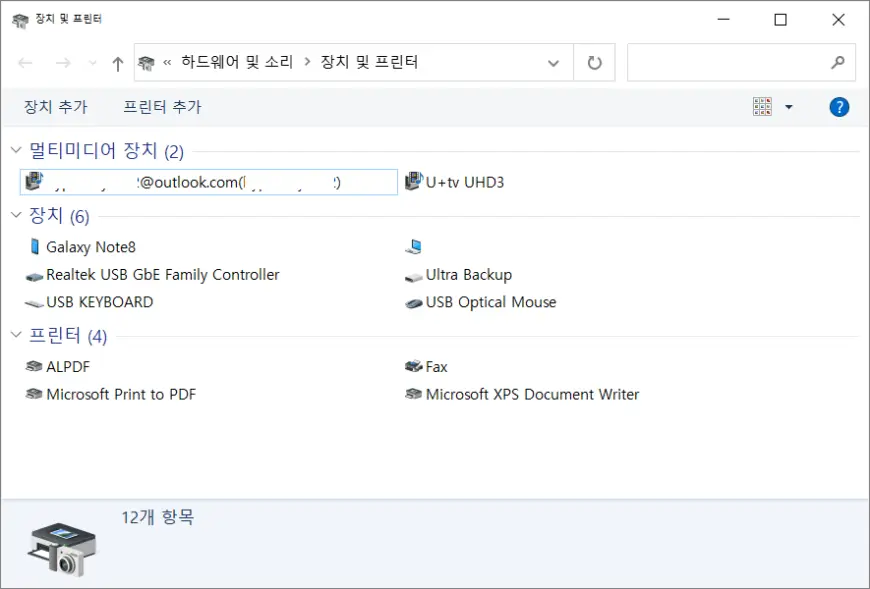Select the Microsoft XPS Document Writer icon
This screenshot has height=589, width=870.
coord(414,394)
